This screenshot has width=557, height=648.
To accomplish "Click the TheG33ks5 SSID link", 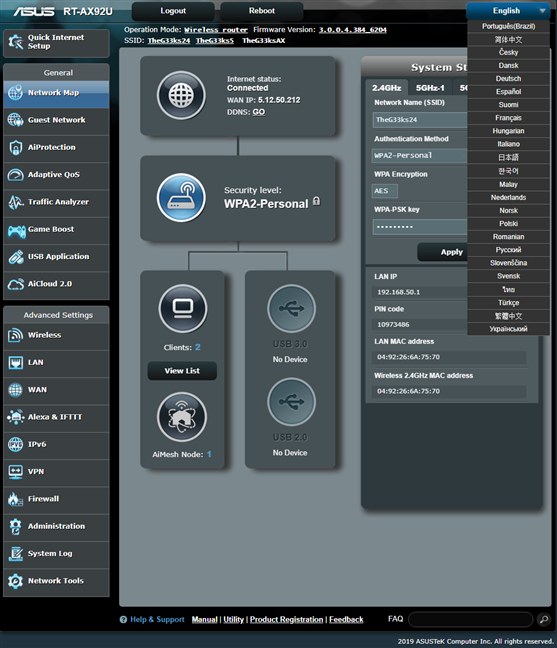I will [x=214, y=40].
